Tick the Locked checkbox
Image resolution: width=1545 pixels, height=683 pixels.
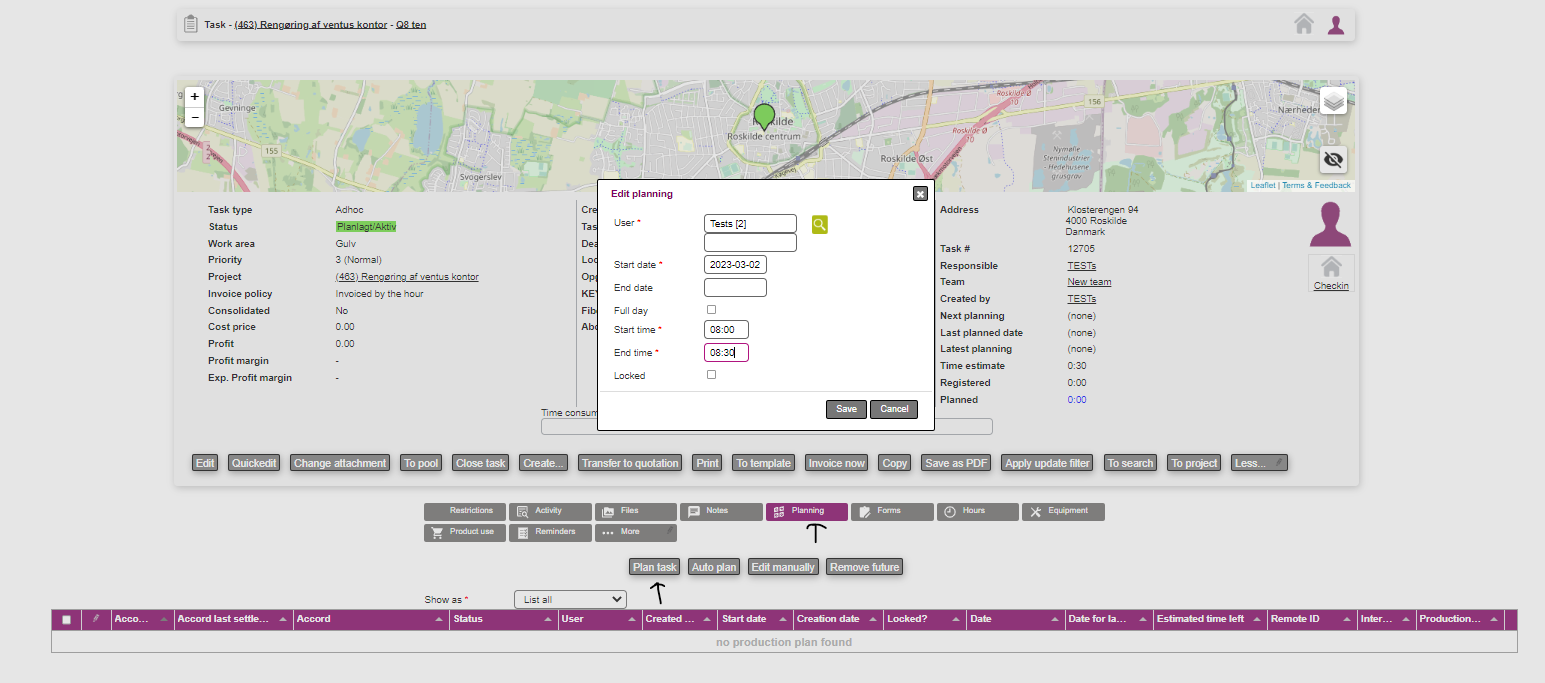[712, 375]
